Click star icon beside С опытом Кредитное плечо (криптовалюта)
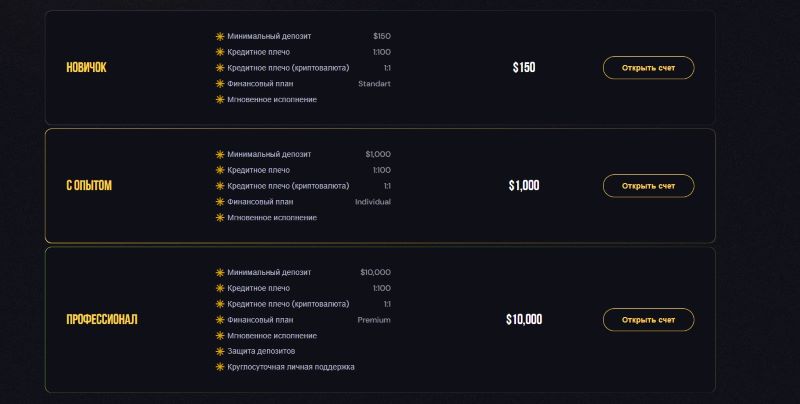The image size is (800, 404). tap(220, 186)
